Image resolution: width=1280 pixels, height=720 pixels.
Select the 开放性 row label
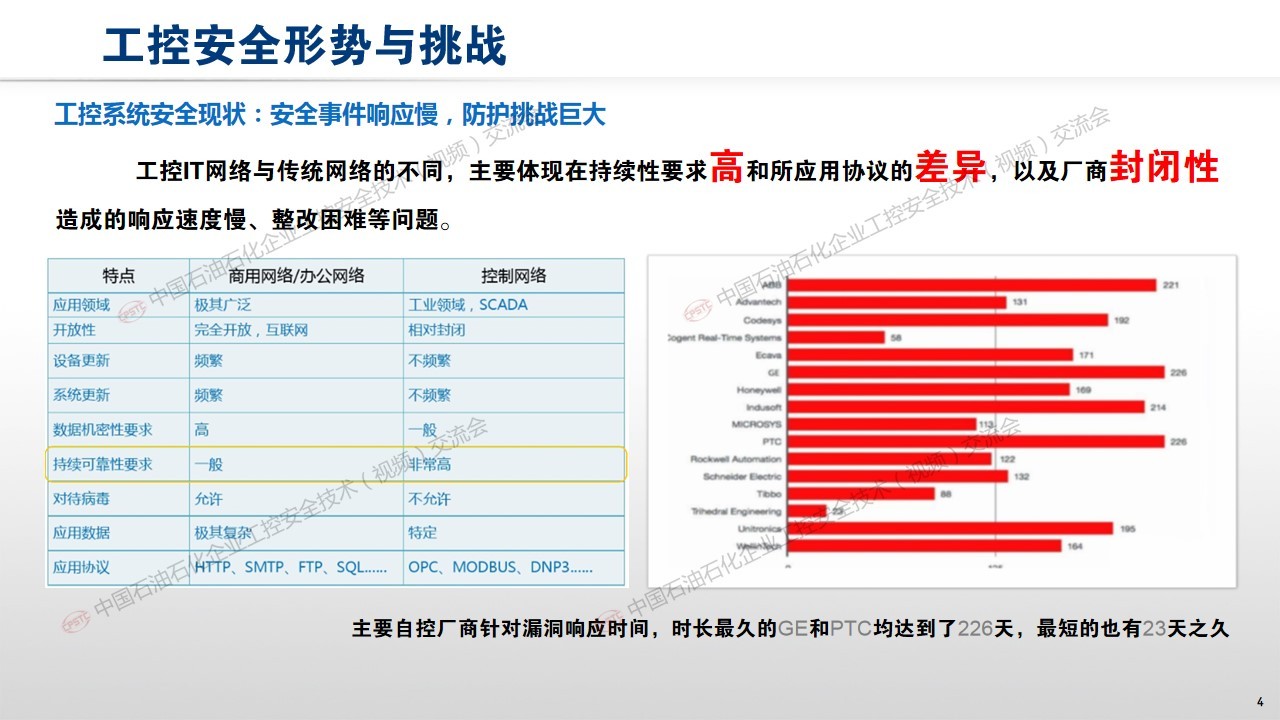coord(74,329)
